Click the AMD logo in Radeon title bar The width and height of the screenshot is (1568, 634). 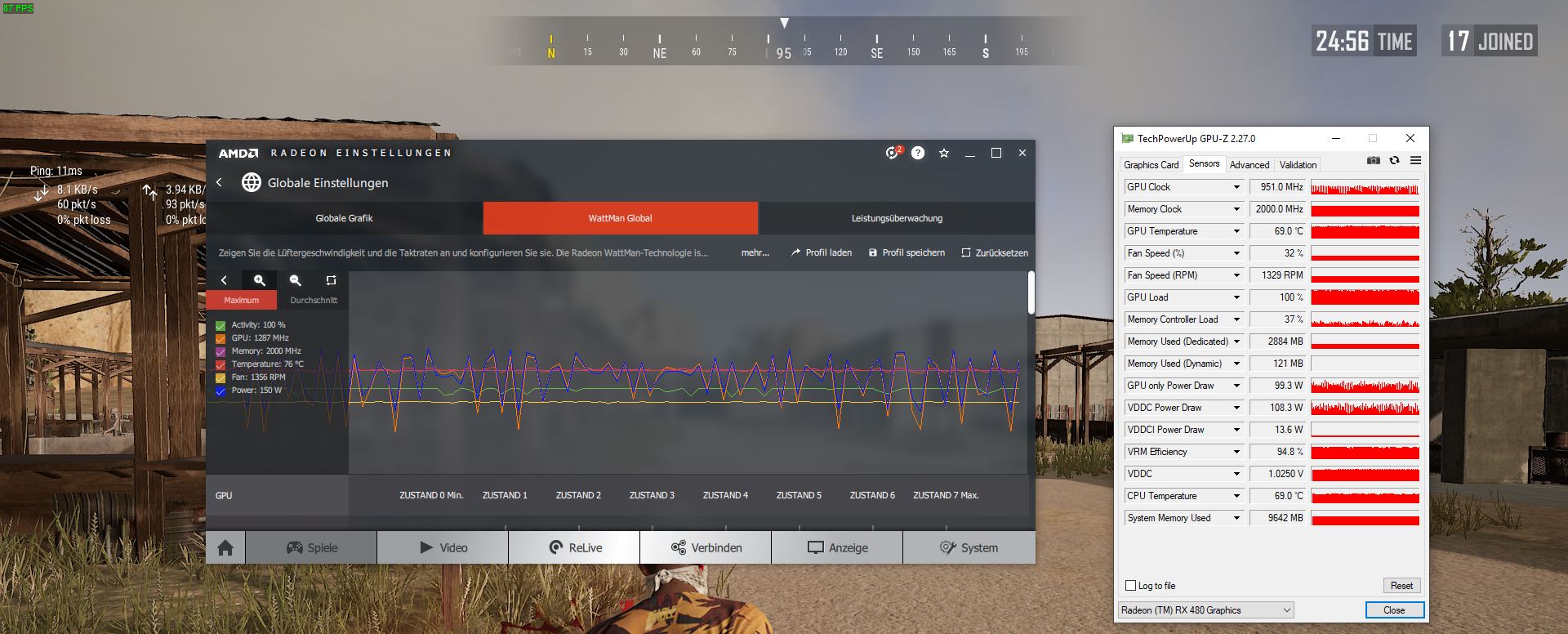pos(238,153)
